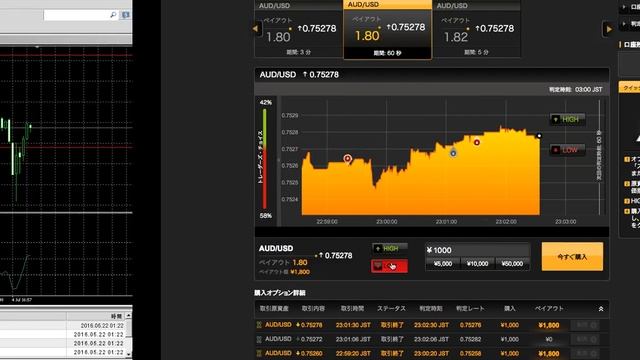This screenshot has width=640, height=360.
Task: Click hourglass icon of the 22:59:20 JST row
Action: point(259,353)
